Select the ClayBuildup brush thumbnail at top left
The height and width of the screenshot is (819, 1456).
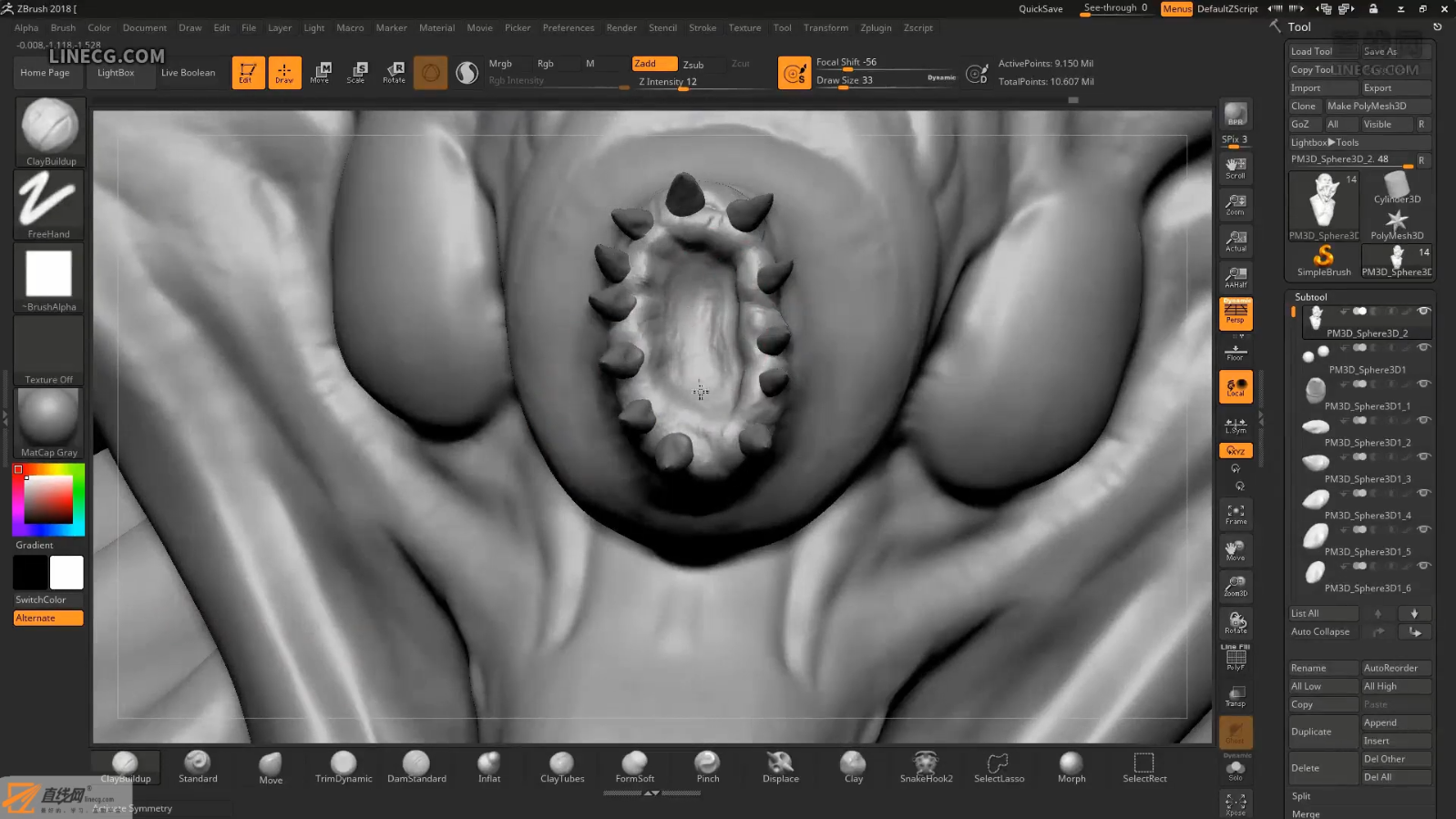(50, 132)
